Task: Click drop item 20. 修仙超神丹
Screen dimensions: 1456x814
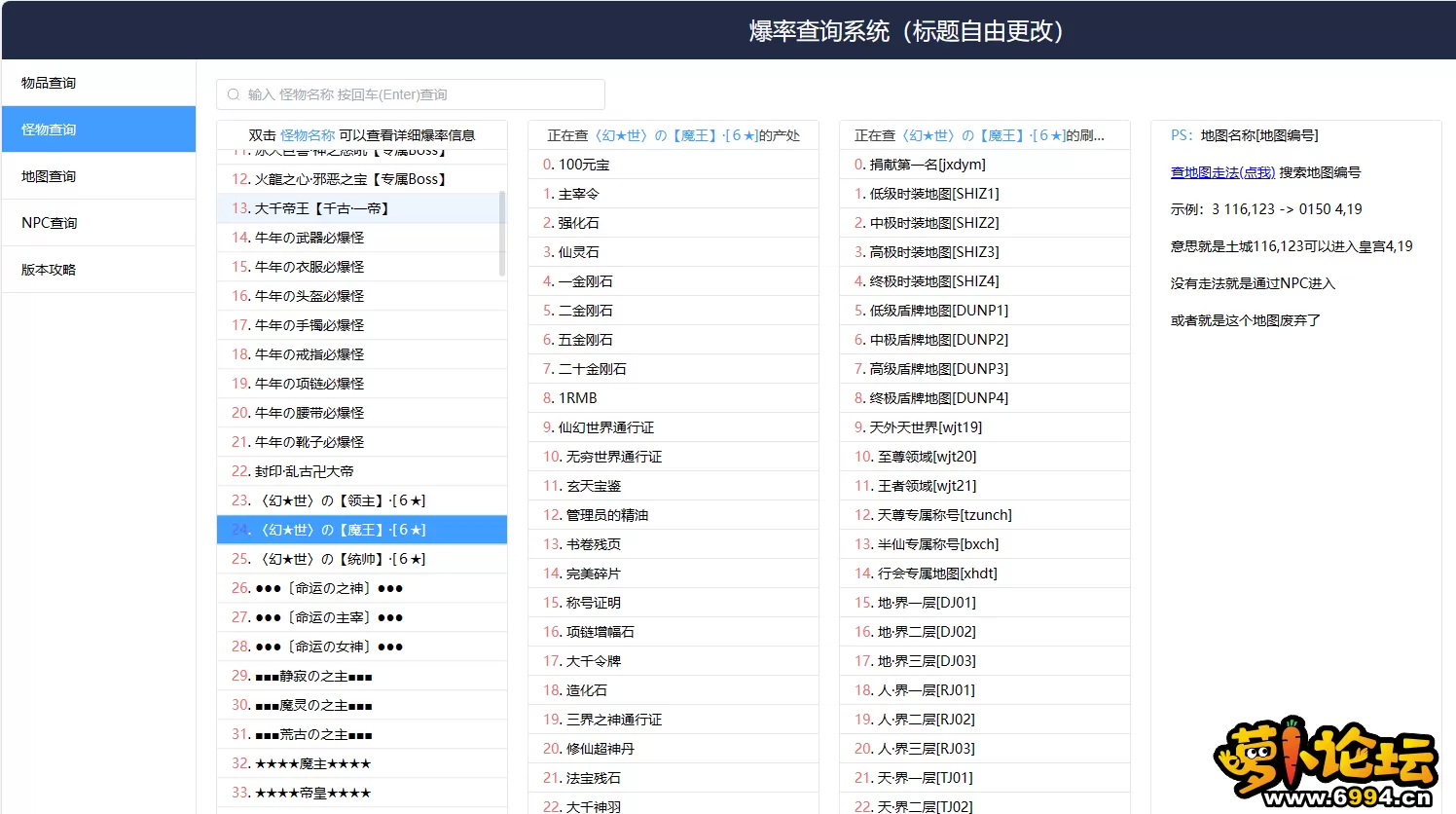Action: tap(673, 749)
